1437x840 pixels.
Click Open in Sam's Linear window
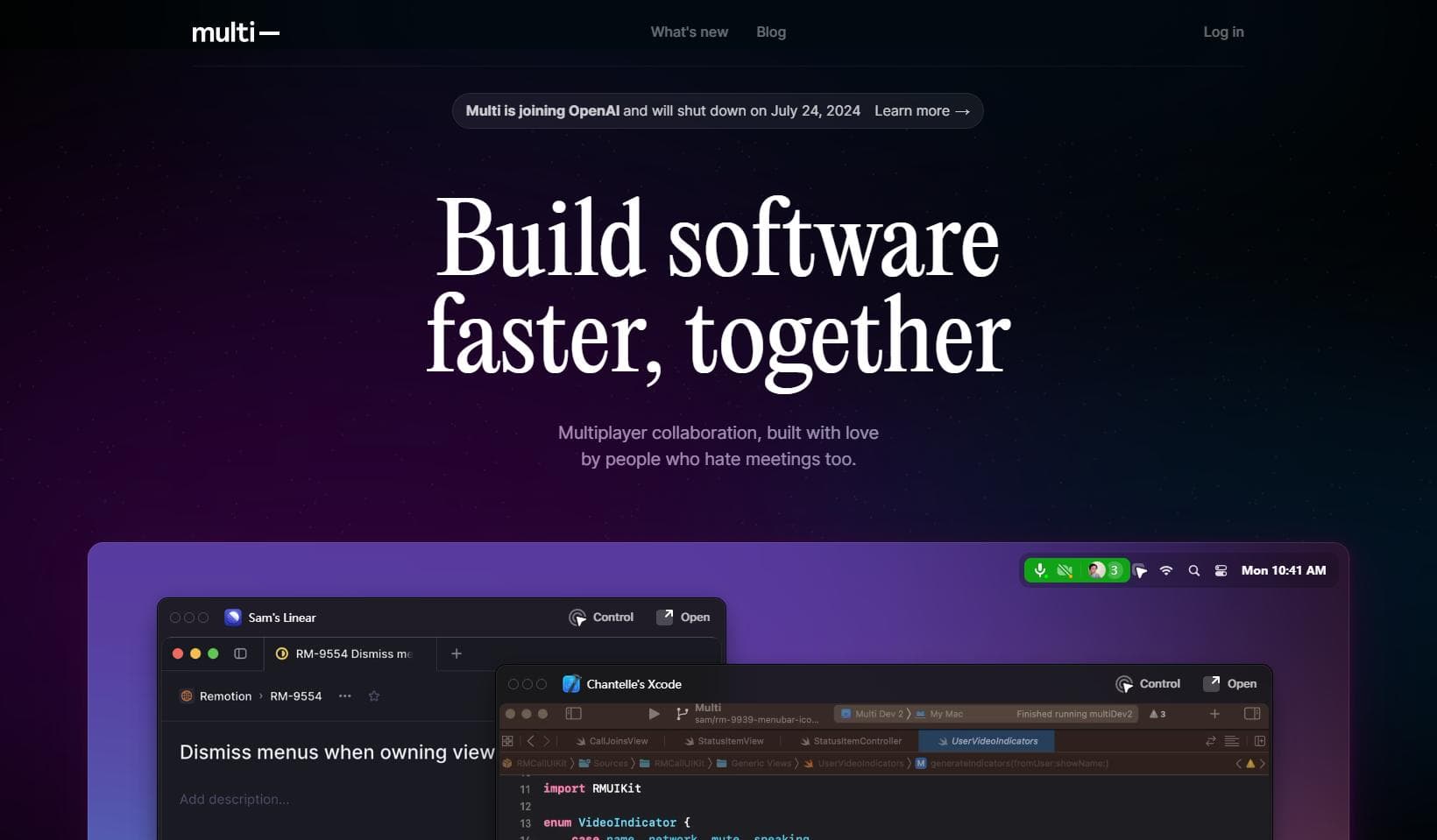tap(683, 617)
